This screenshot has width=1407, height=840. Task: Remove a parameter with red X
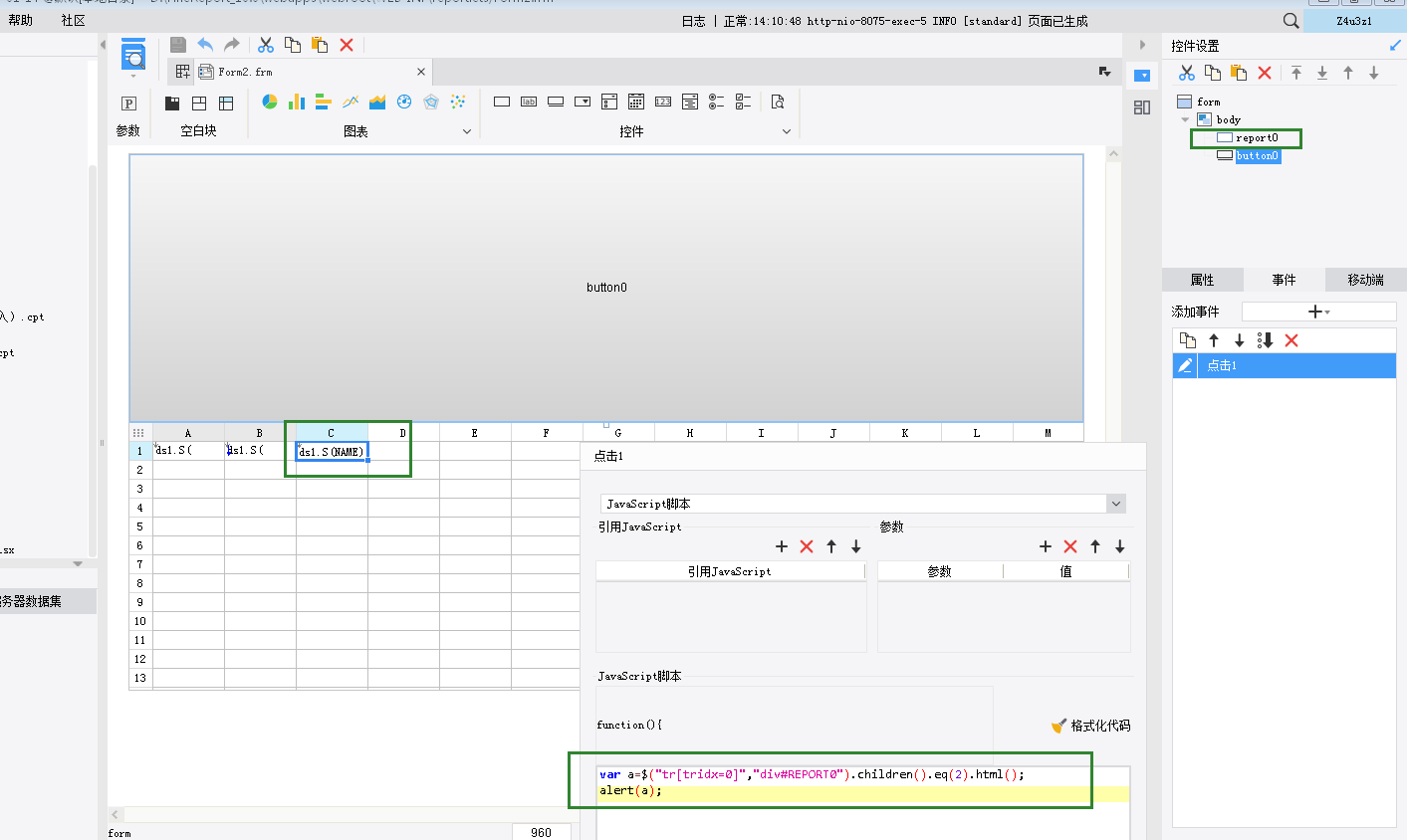[1070, 546]
